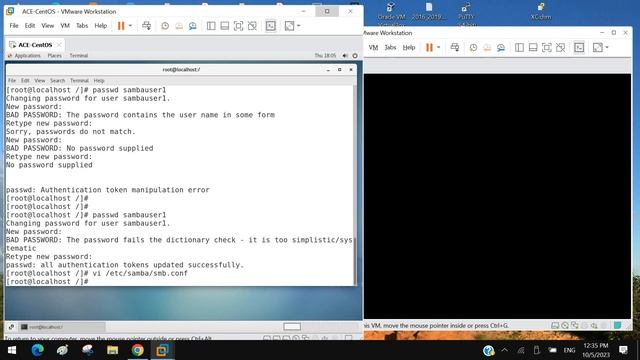The image size is (640, 360).
Task: Open terminal window's Help menu
Action: click(x=99, y=80)
